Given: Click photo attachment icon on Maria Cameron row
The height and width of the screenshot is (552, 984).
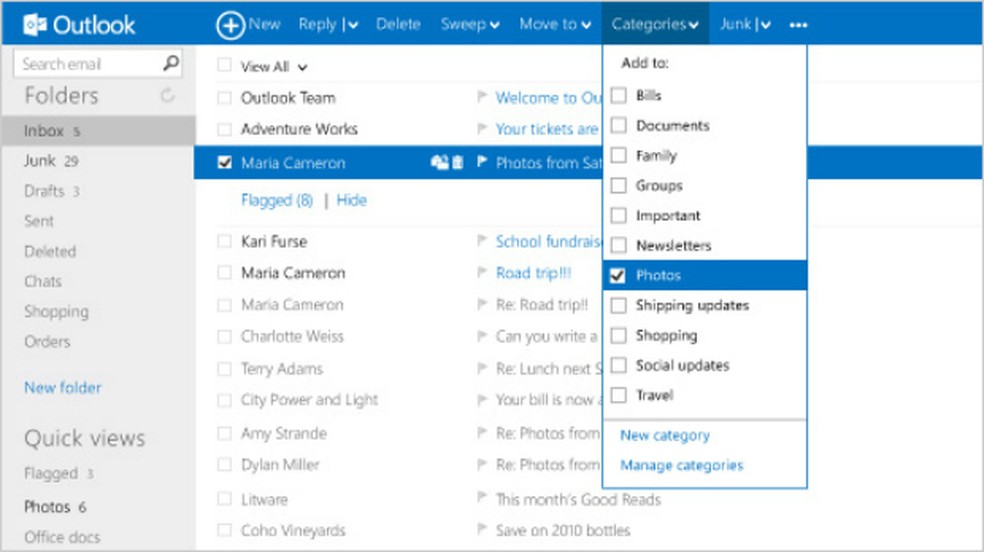Looking at the screenshot, I should pos(440,162).
